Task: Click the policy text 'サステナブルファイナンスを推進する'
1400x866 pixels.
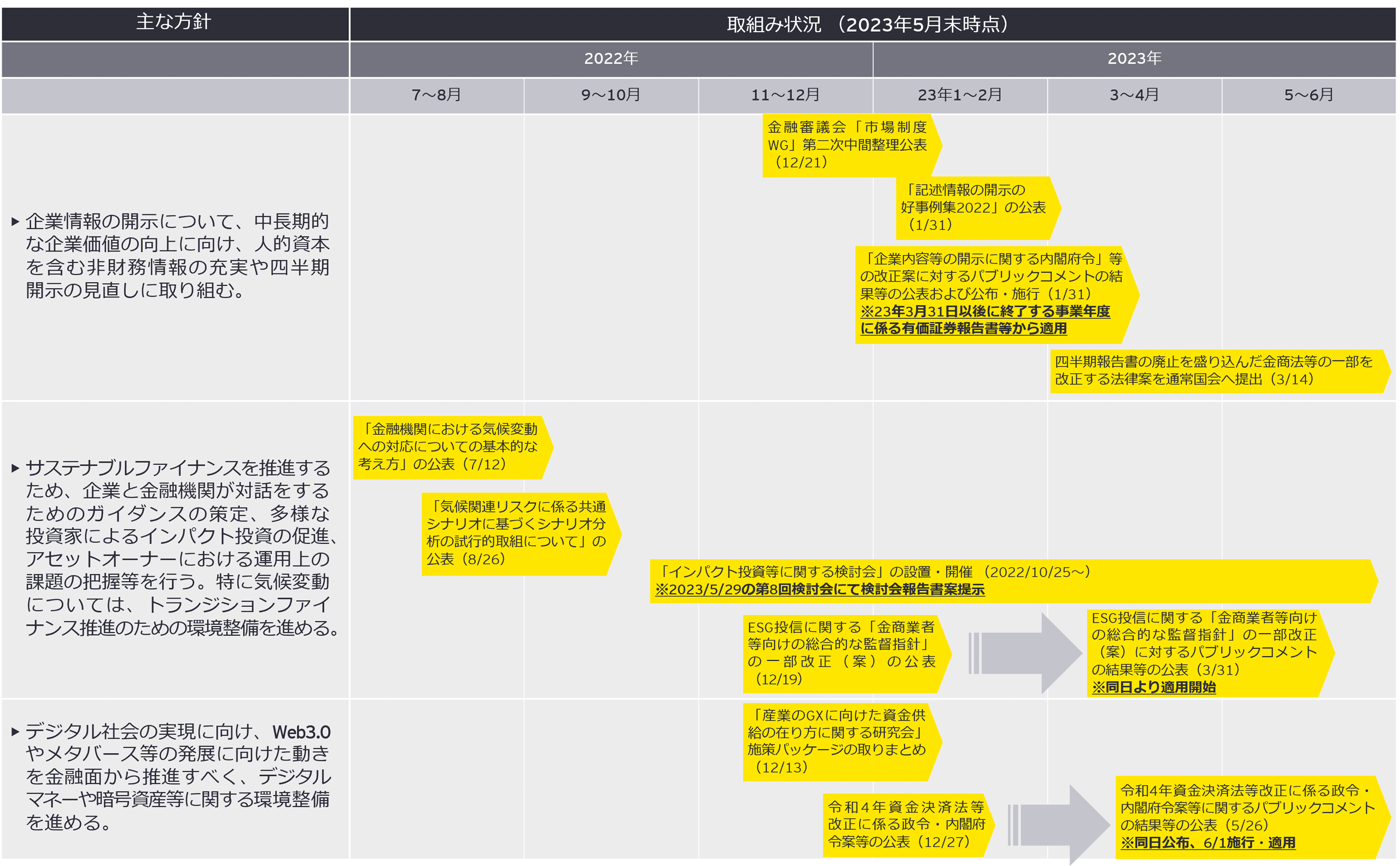Action: 178,468
